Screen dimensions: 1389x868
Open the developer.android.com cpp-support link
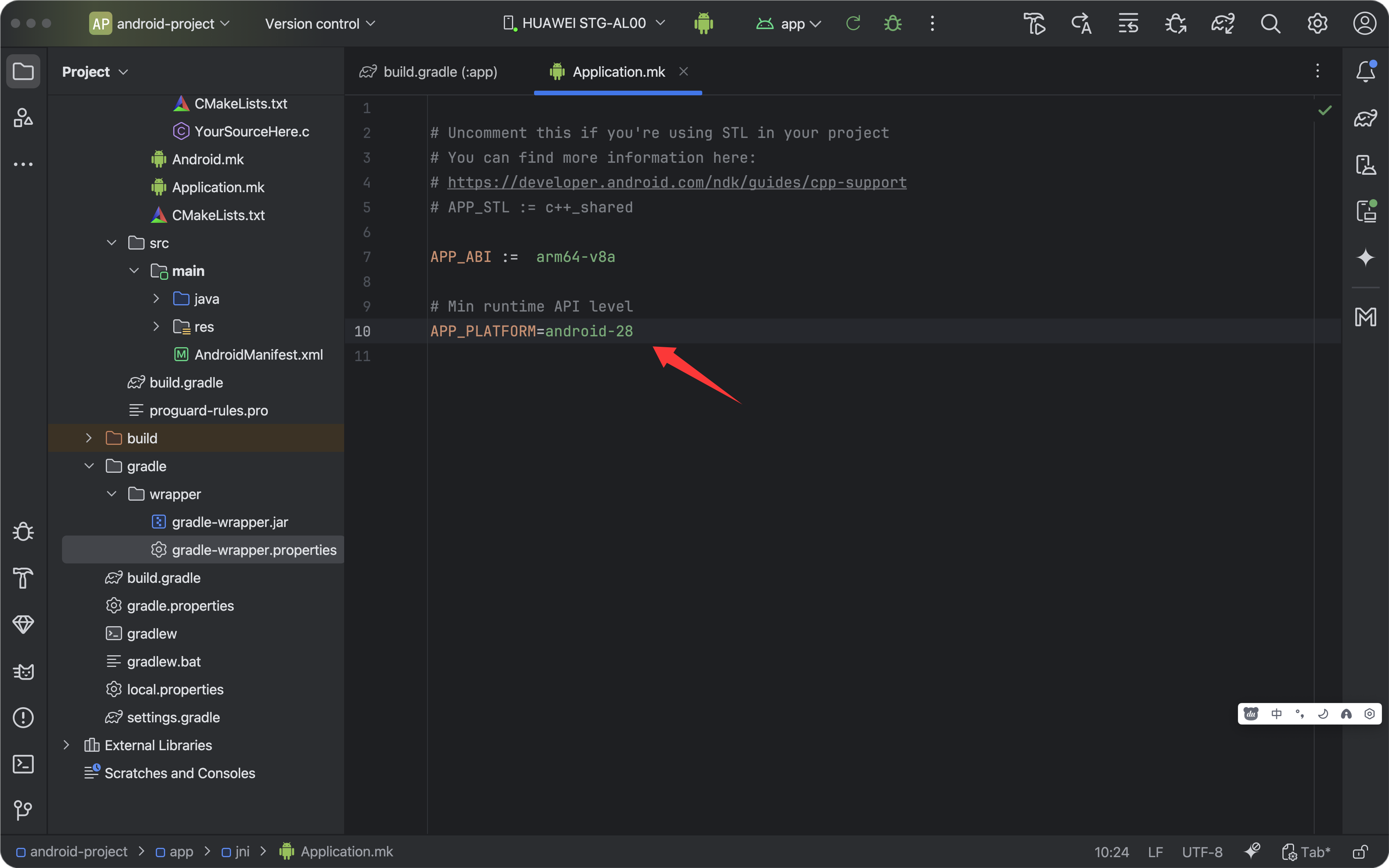coord(677,183)
